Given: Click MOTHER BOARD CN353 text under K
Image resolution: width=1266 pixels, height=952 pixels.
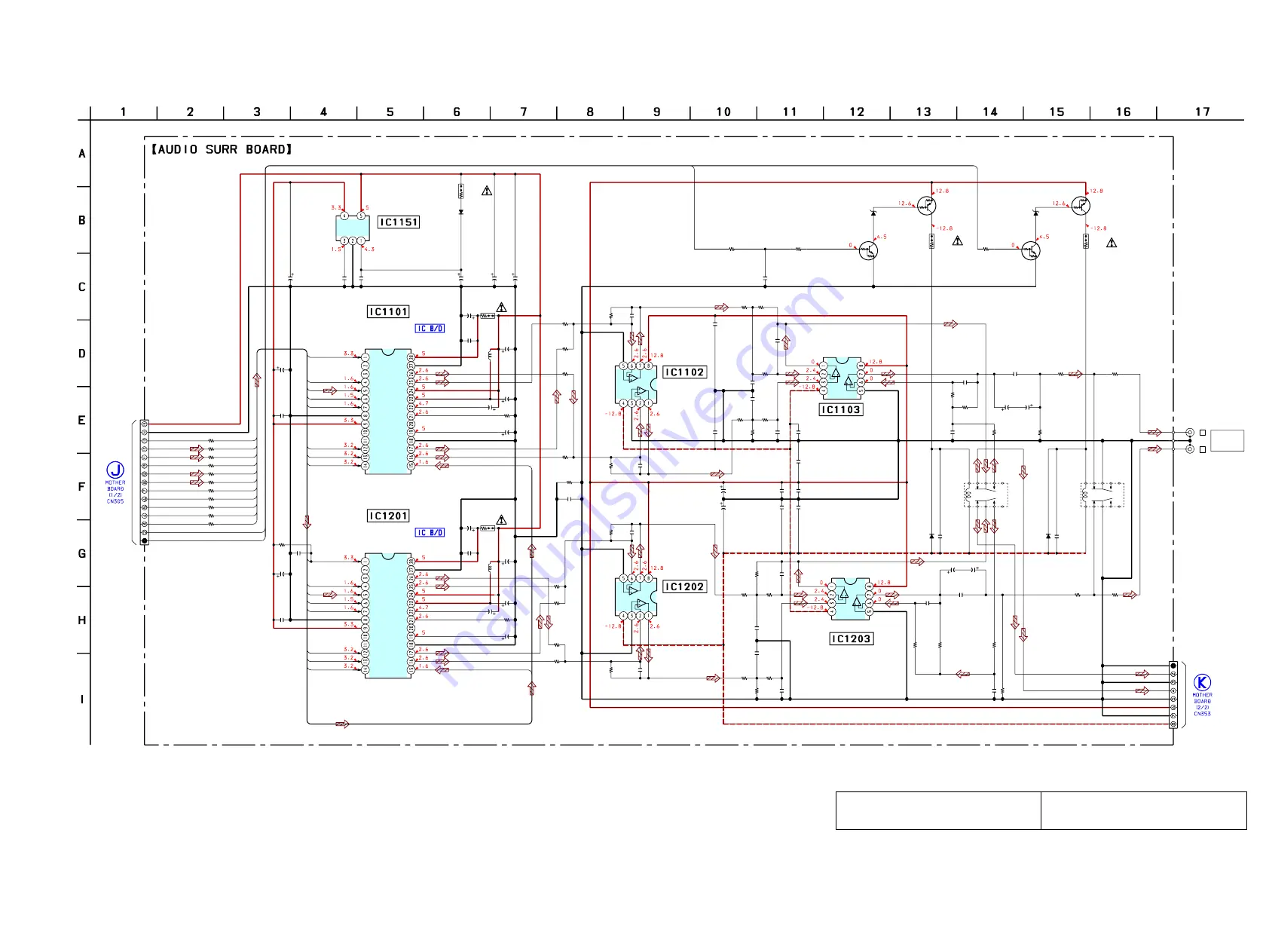Looking at the screenshot, I should [1203, 705].
